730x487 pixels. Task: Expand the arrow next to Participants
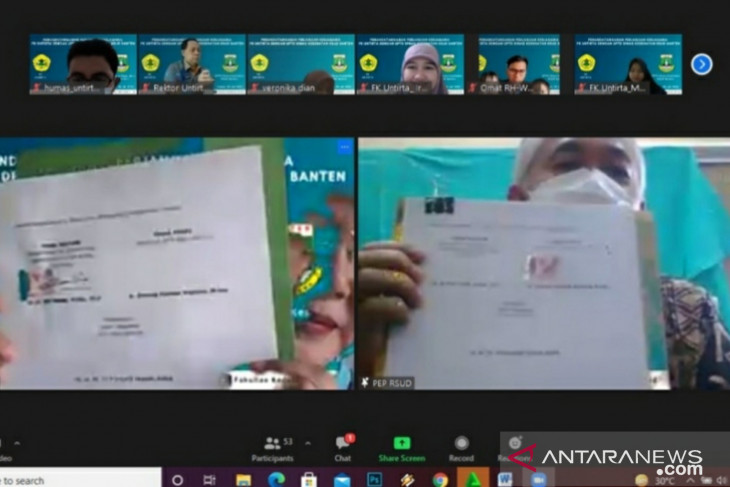[308, 443]
